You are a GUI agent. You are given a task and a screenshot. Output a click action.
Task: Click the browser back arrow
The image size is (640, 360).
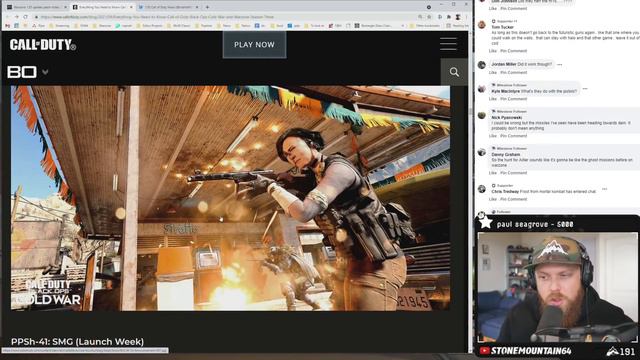click(7, 17)
